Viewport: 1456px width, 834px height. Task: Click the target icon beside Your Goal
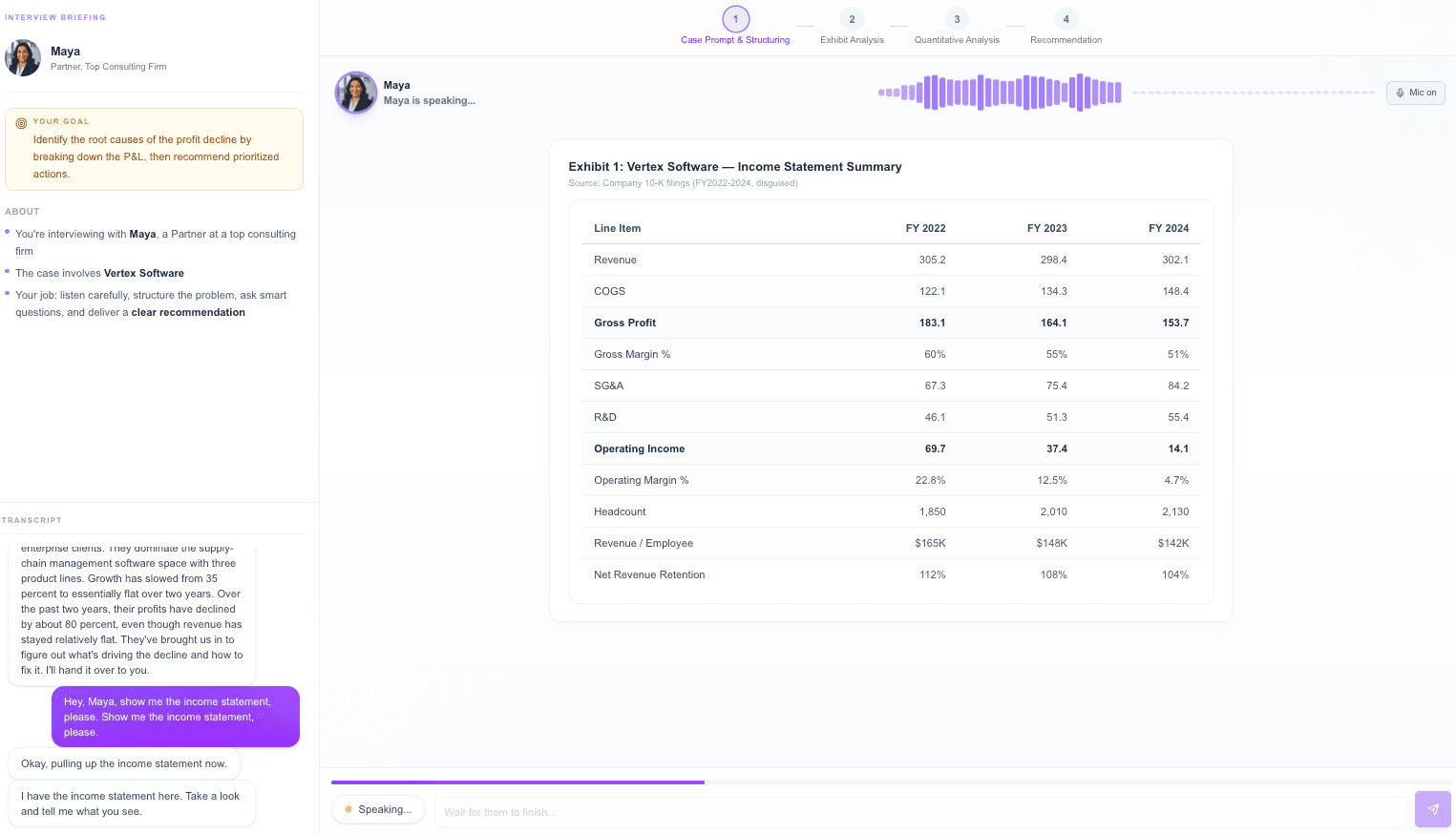(21, 123)
